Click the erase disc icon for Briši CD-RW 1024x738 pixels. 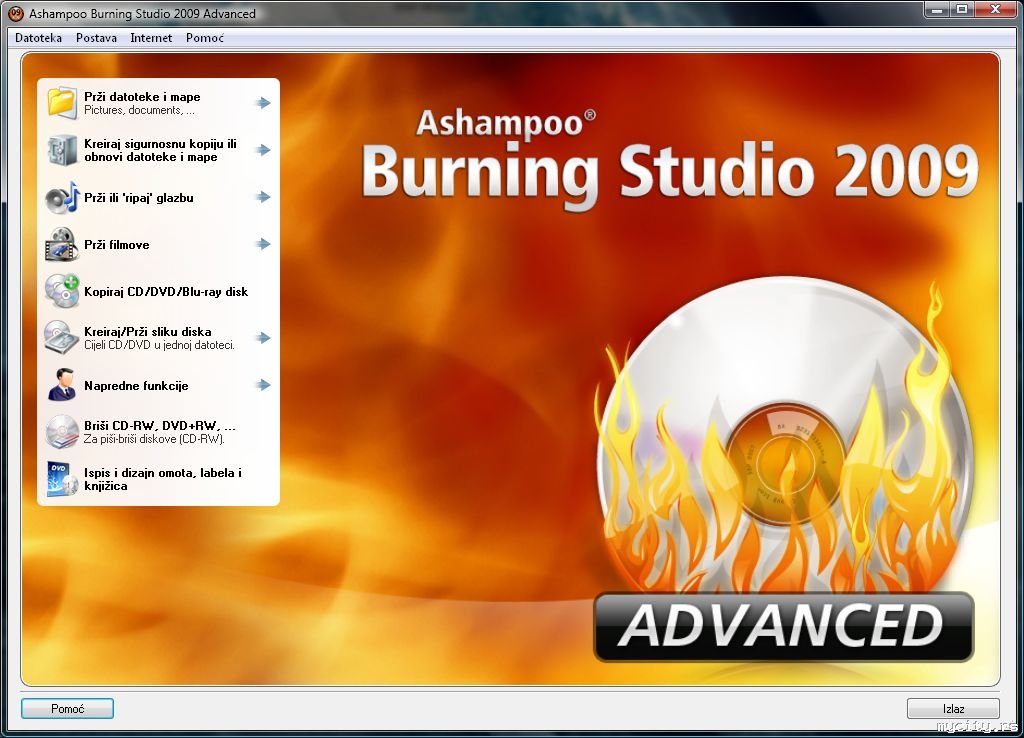pyautogui.click(x=62, y=432)
